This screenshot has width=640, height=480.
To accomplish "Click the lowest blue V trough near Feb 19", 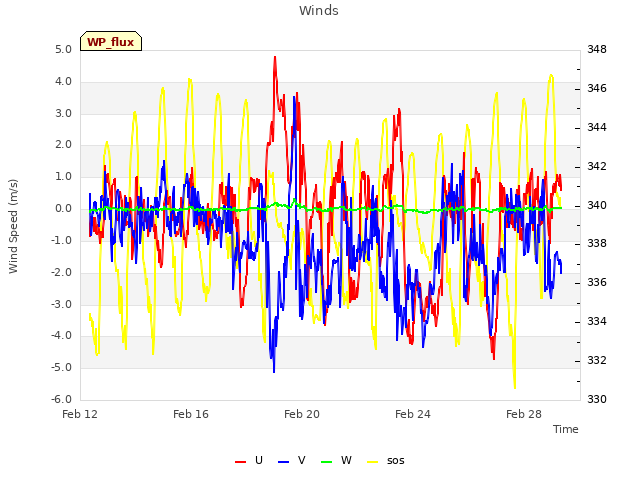I will point(274,371).
